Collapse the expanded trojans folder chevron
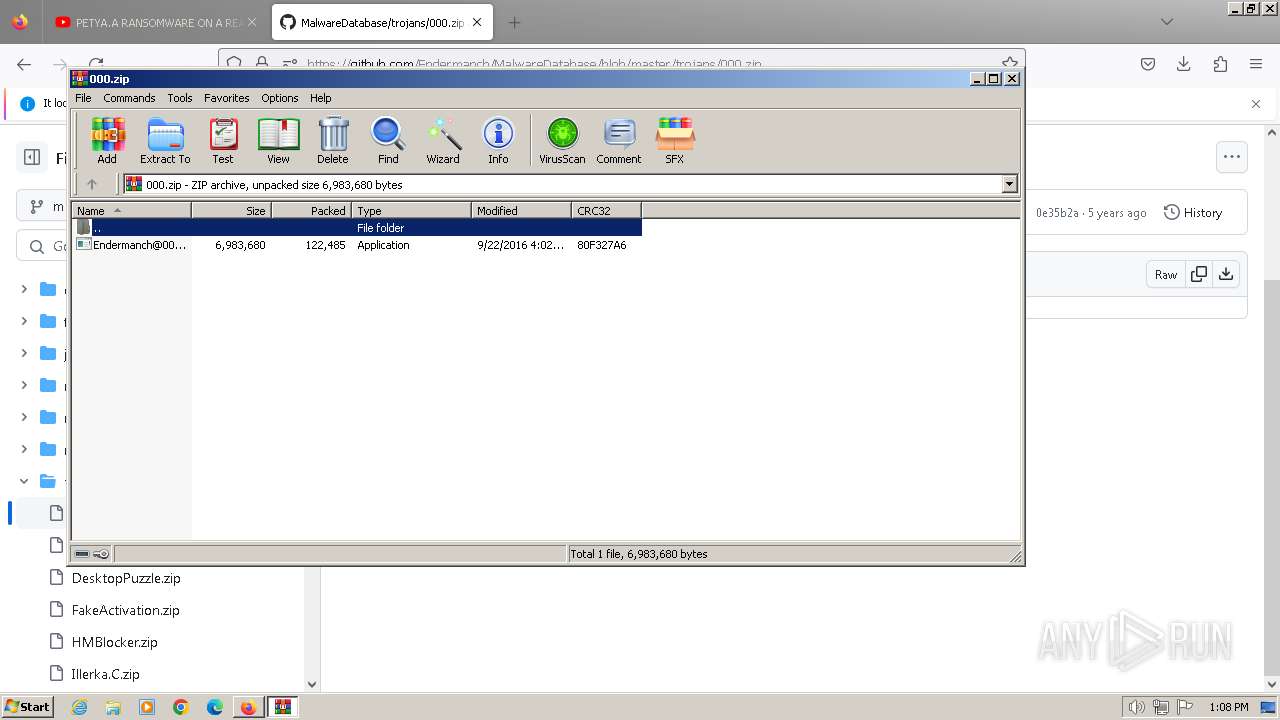The width and height of the screenshot is (1280, 720). pos(24,481)
